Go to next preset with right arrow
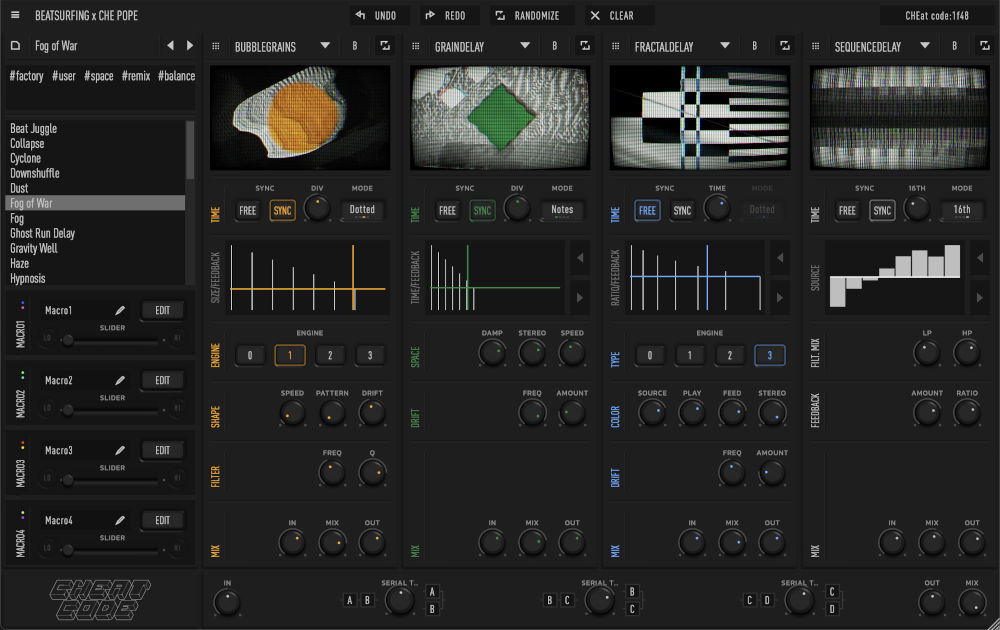This screenshot has height=630, width=1000. (x=190, y=46)
